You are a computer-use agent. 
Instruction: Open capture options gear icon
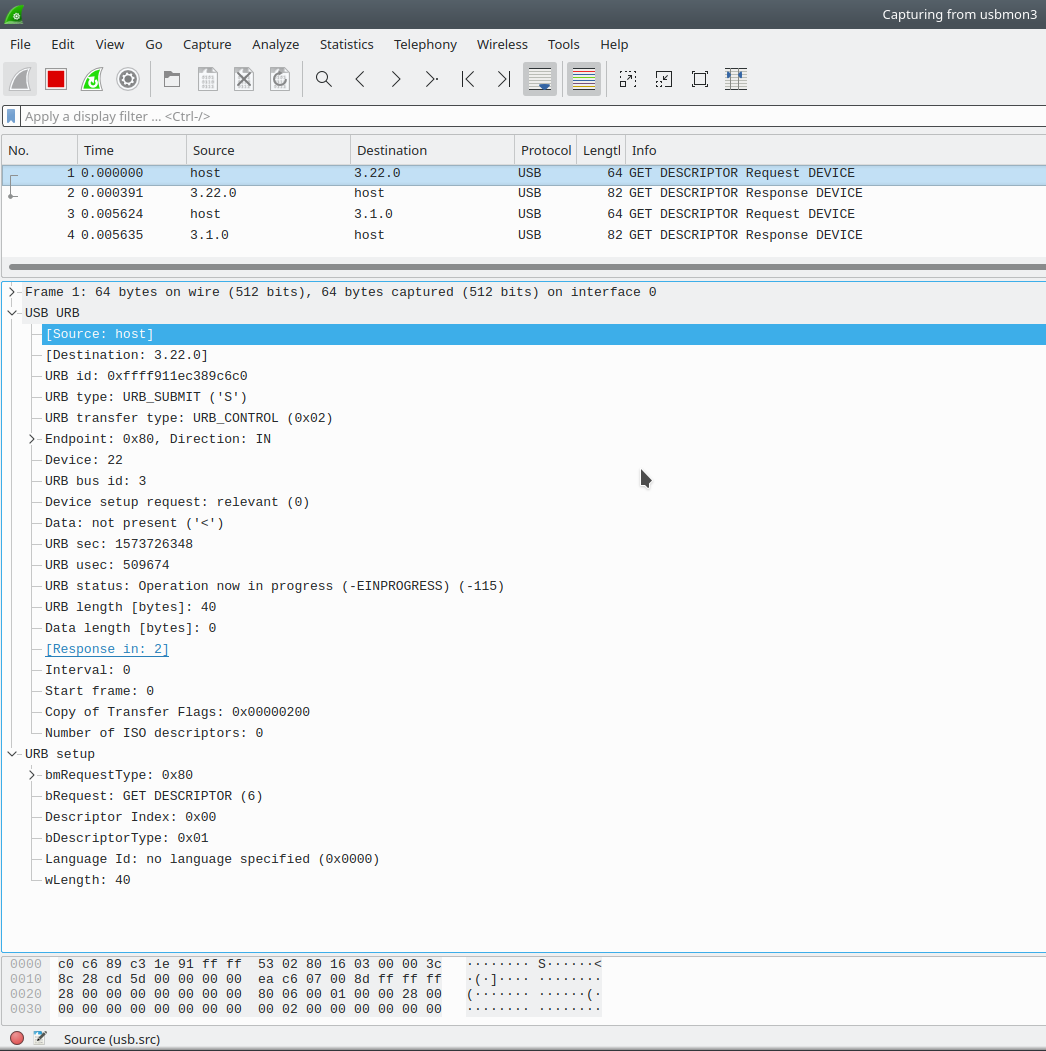[x=128, y=79]
